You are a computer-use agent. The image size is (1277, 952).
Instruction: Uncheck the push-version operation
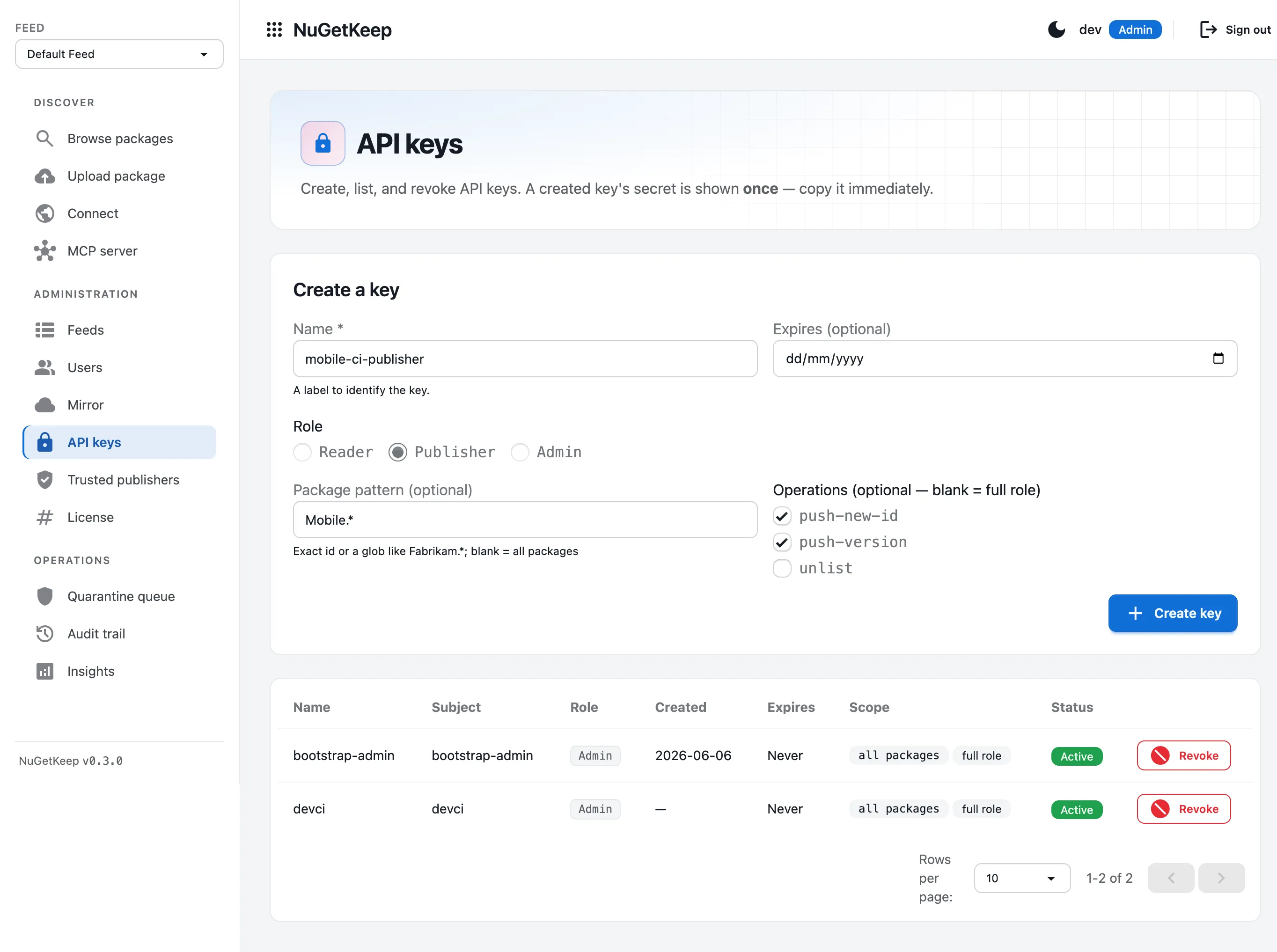(781, 542)
